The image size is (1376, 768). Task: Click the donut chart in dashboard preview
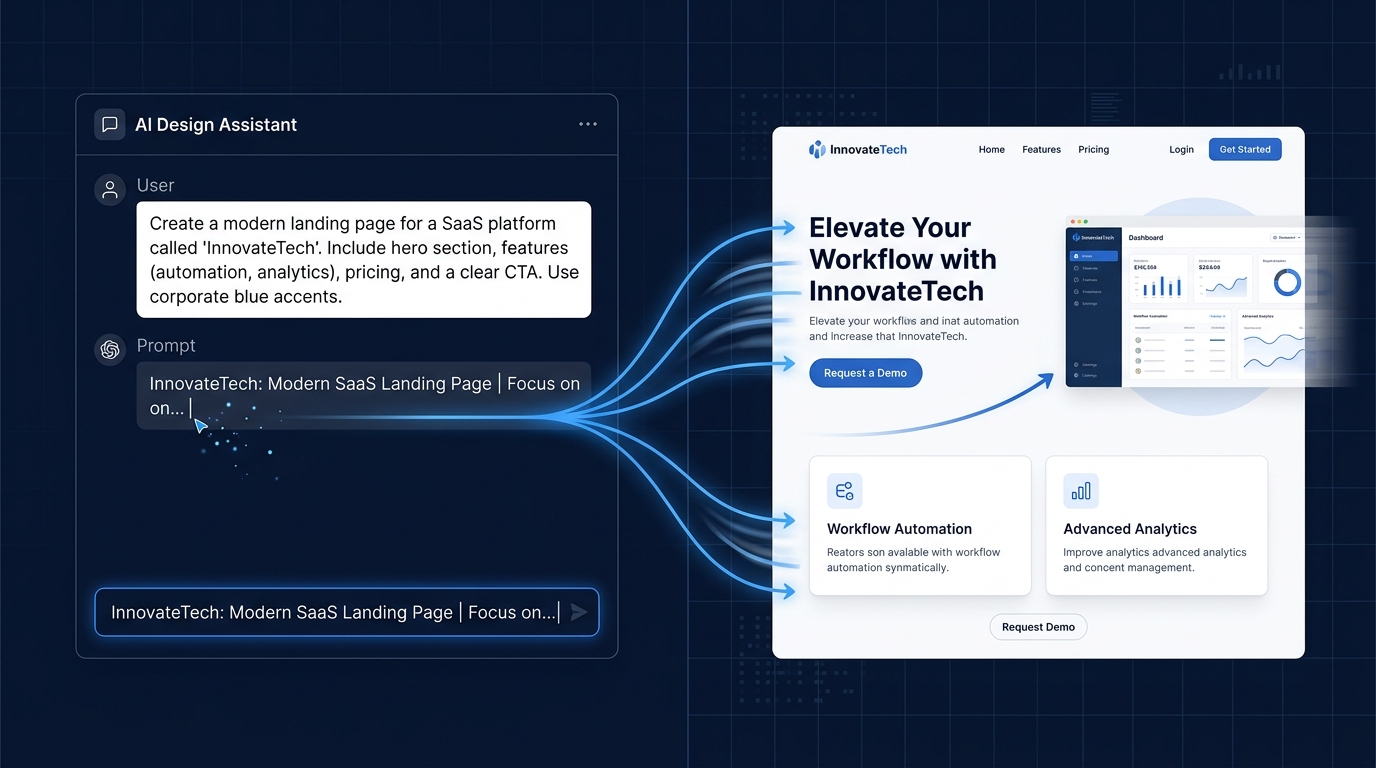[1287, 283]
